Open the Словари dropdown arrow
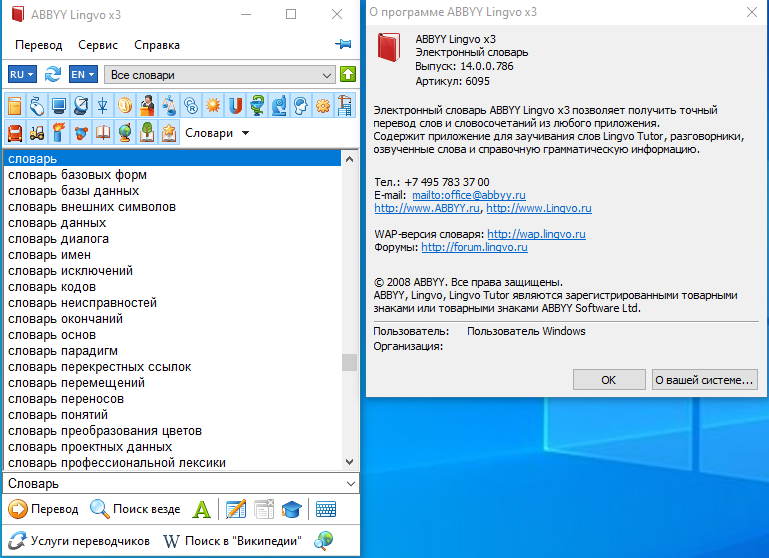Viewport: 769px width, 558px height. [x=246, y=133]
